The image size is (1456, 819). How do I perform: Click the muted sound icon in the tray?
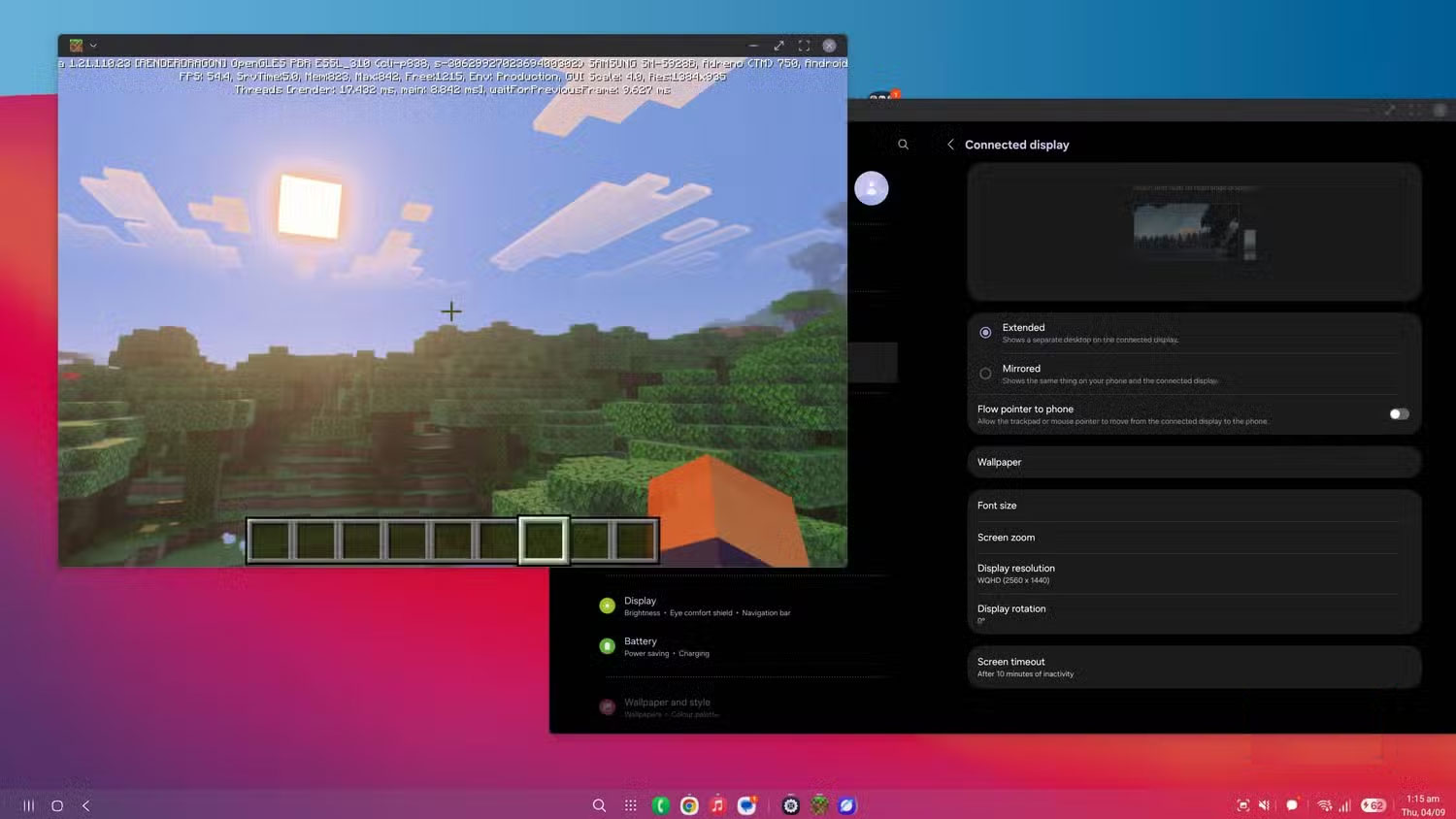click(x=1264, y=805)
